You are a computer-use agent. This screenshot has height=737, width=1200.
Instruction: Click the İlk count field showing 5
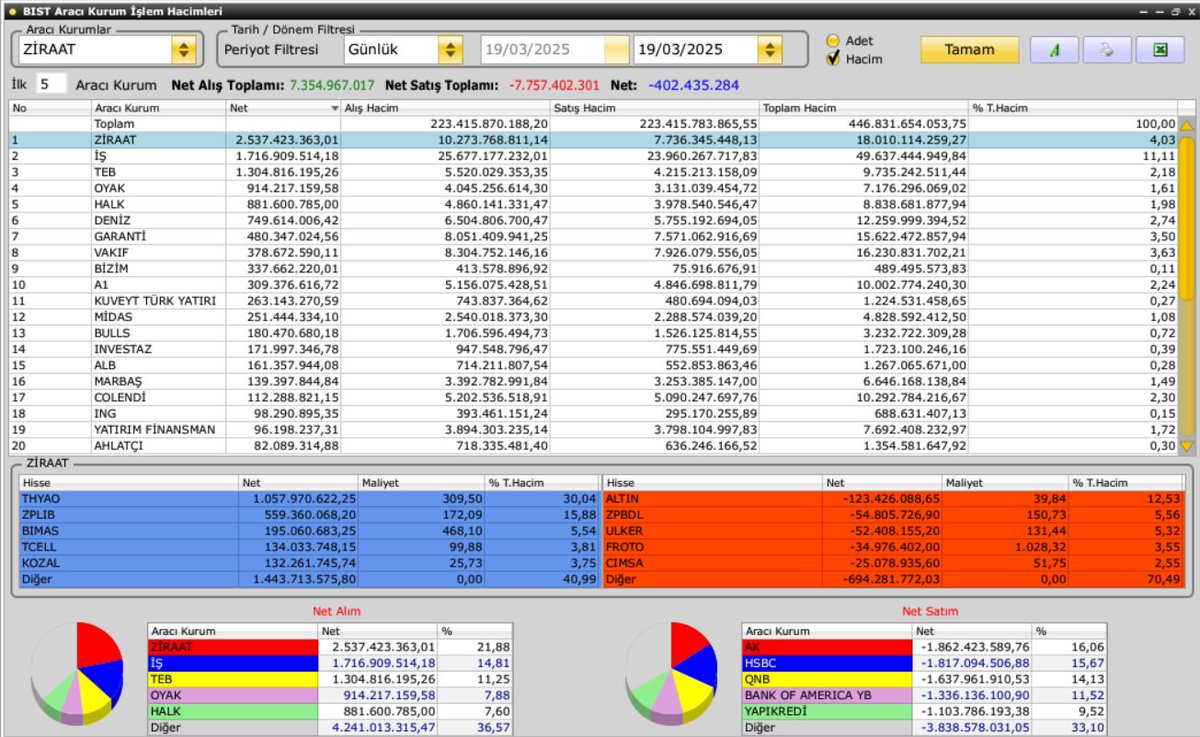[52, 85]
